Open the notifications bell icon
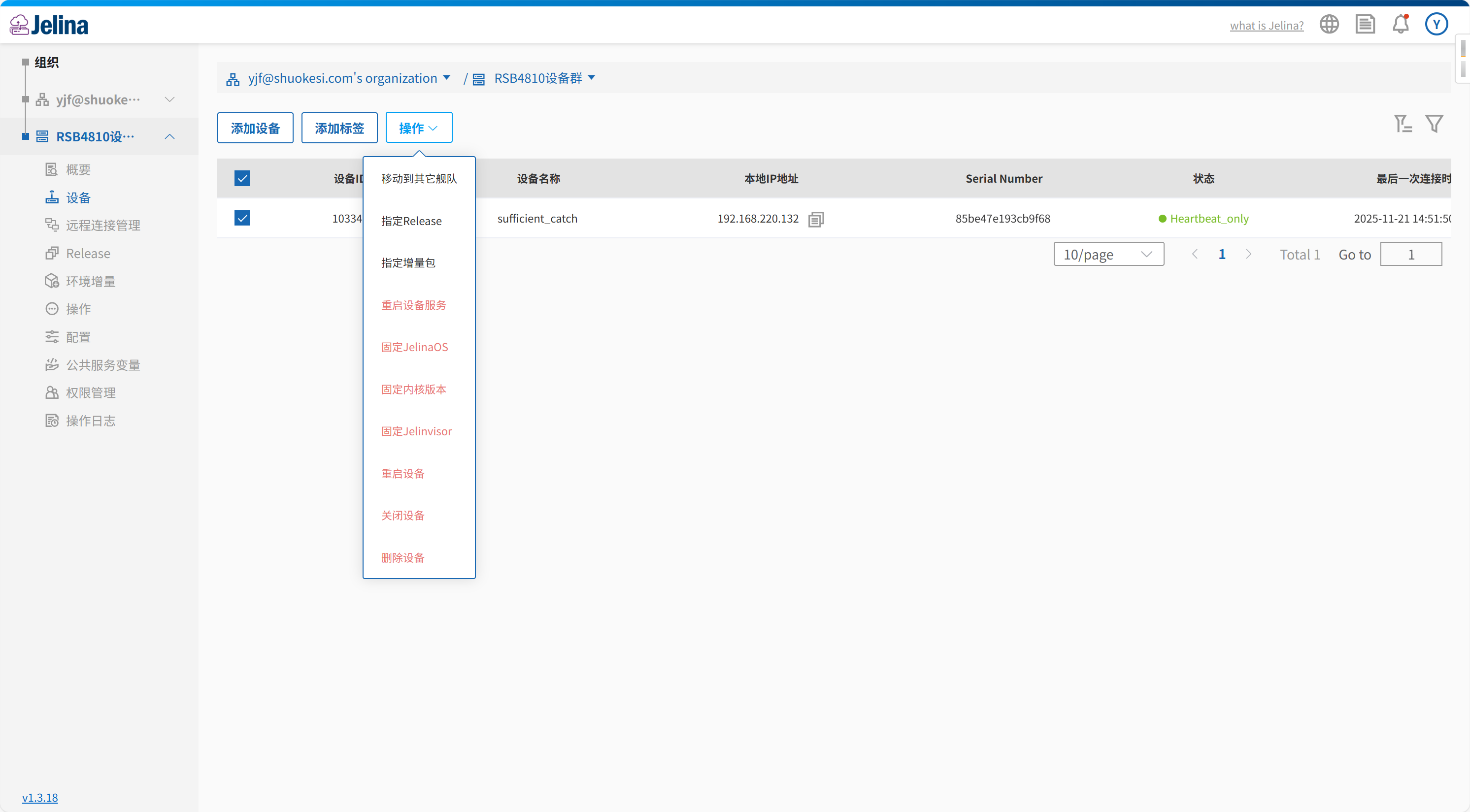 coord(1401,25)
